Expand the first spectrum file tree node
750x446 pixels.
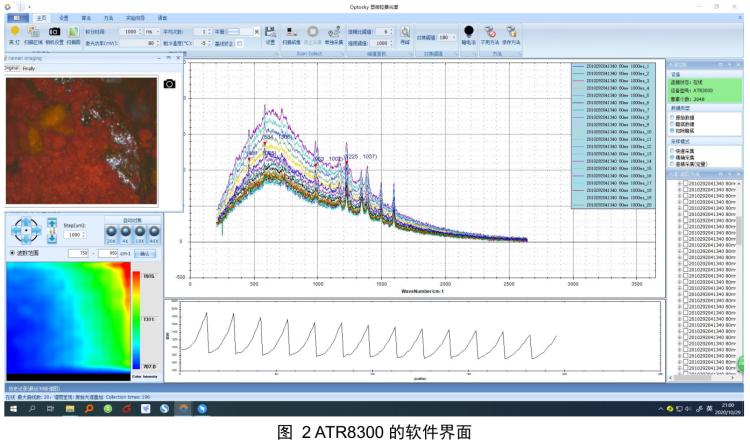pyautogui.click(x=680, y=184)
